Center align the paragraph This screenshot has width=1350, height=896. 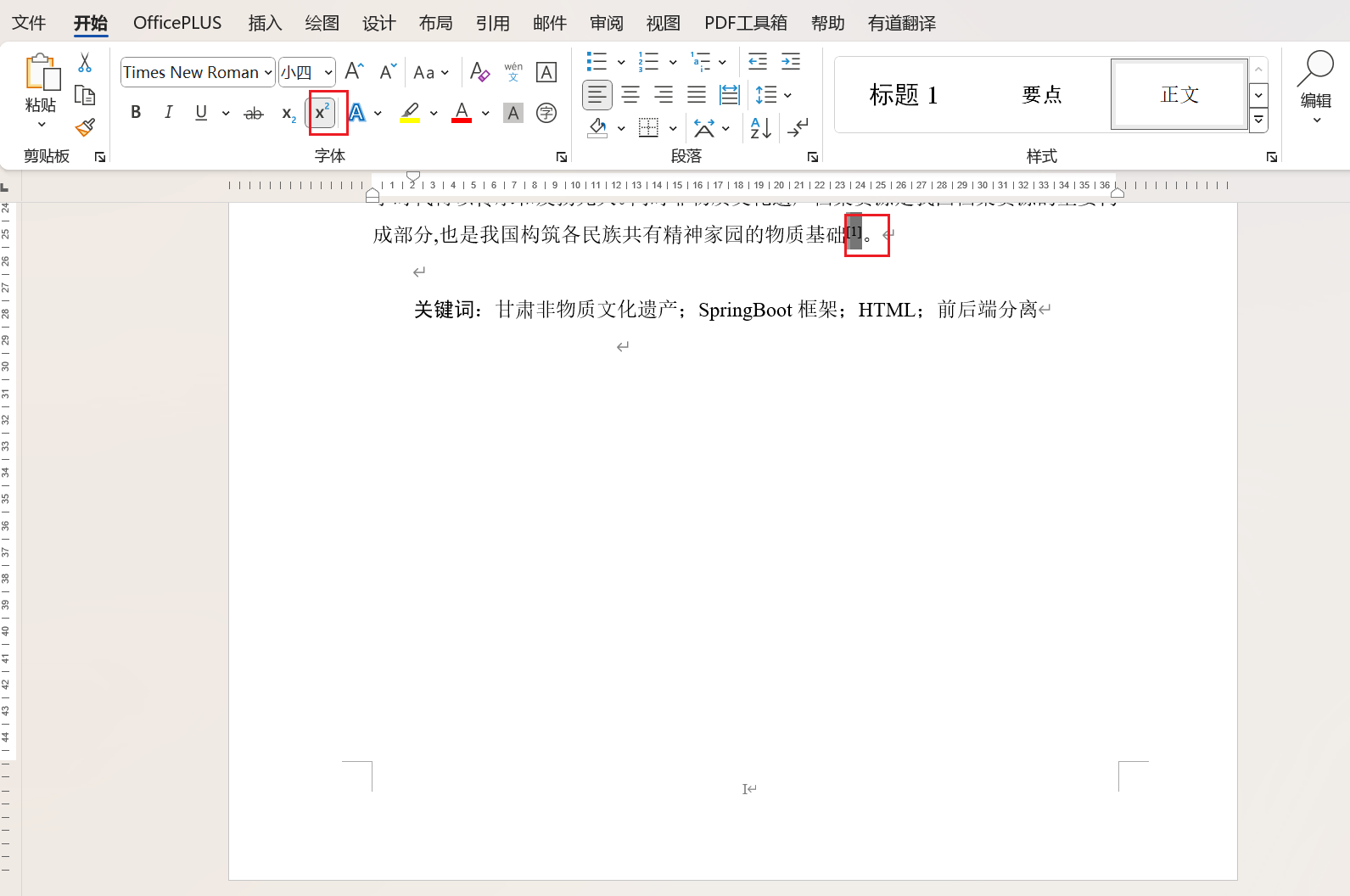click(x=630, y=94)
